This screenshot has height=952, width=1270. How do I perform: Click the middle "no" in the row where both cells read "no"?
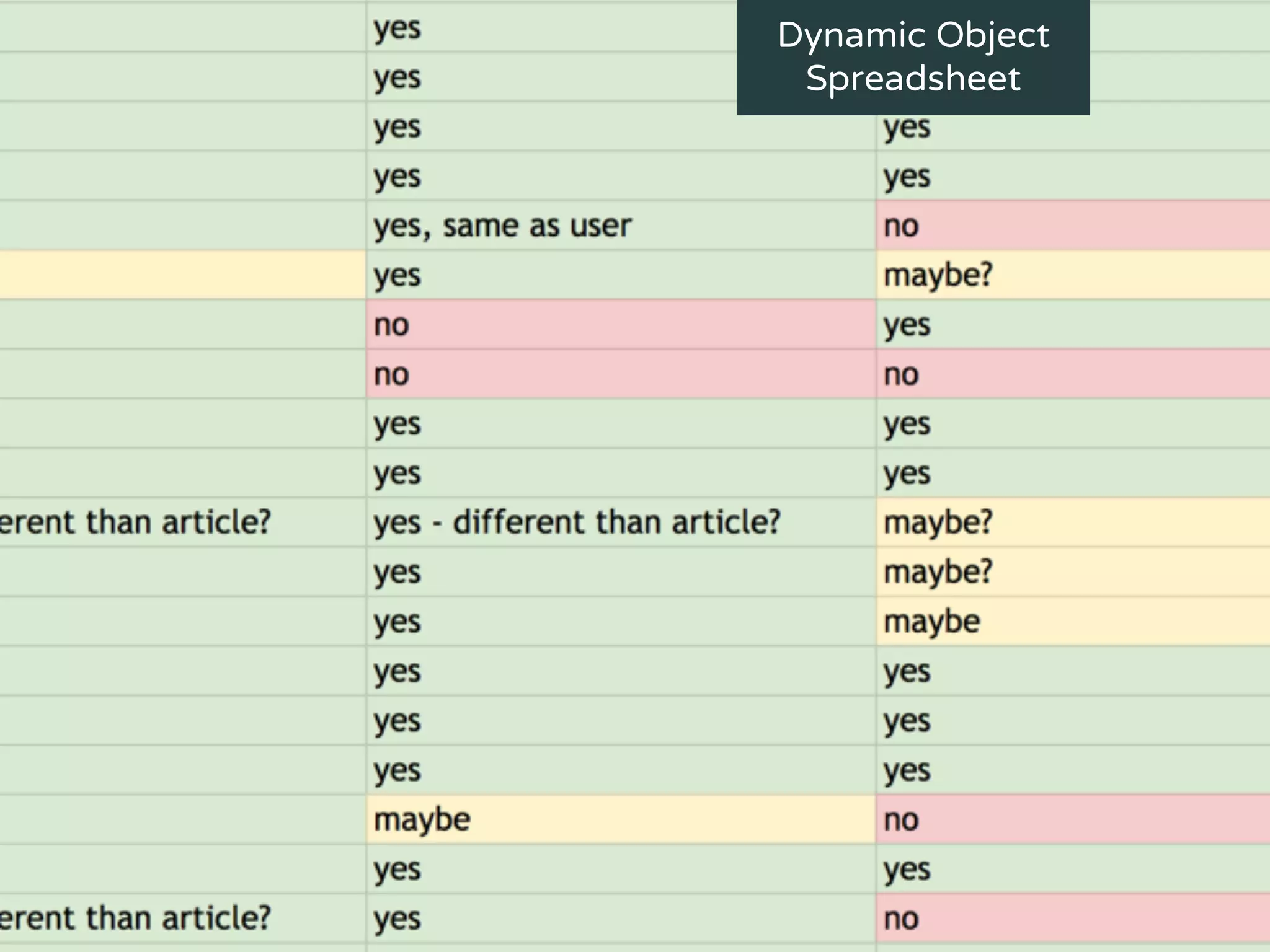tap(621, 374)
